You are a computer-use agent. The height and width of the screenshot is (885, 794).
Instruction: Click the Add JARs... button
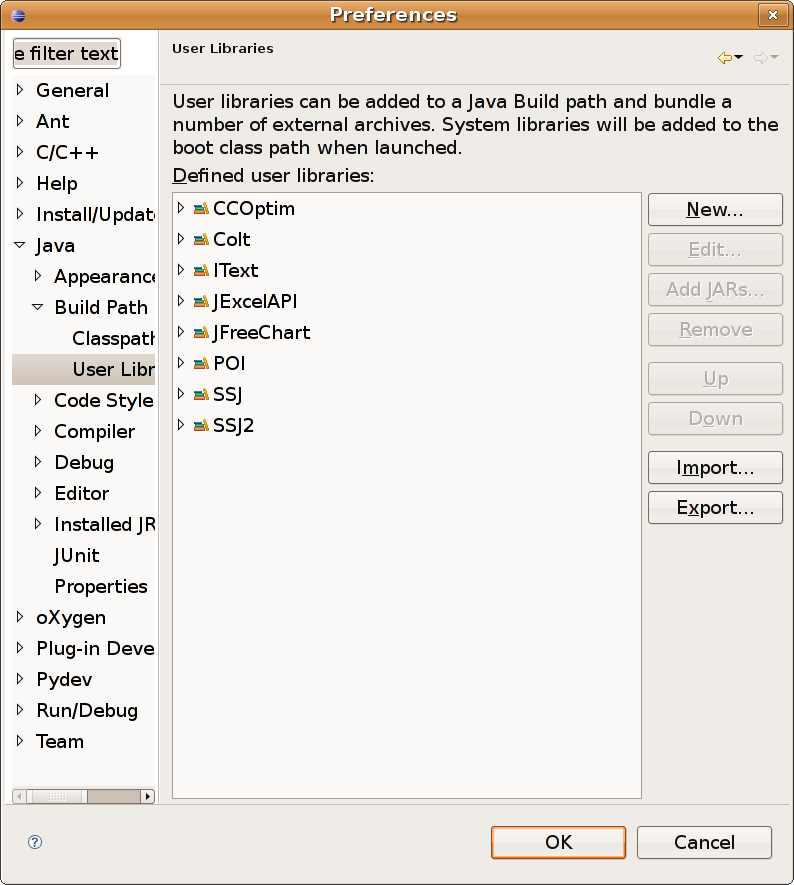point(715,290)
